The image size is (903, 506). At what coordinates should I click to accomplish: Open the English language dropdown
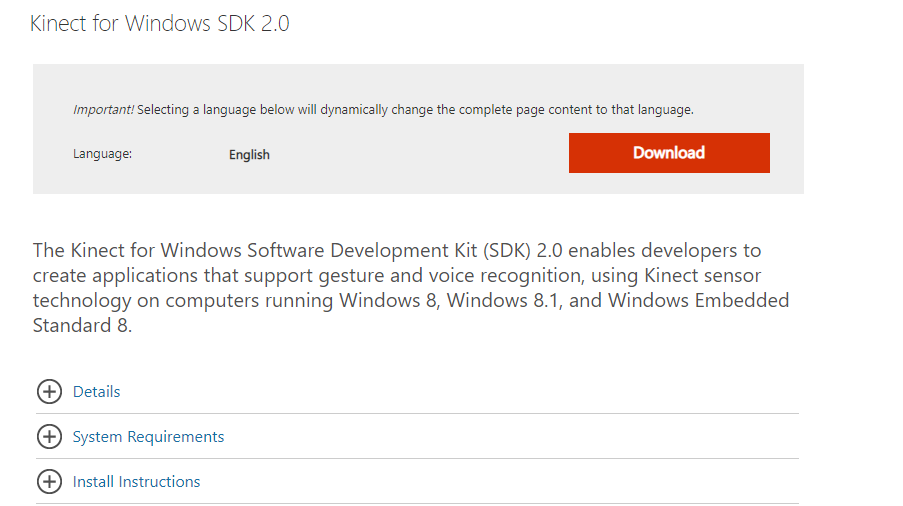pyautogui.click(x=249, y=155)
